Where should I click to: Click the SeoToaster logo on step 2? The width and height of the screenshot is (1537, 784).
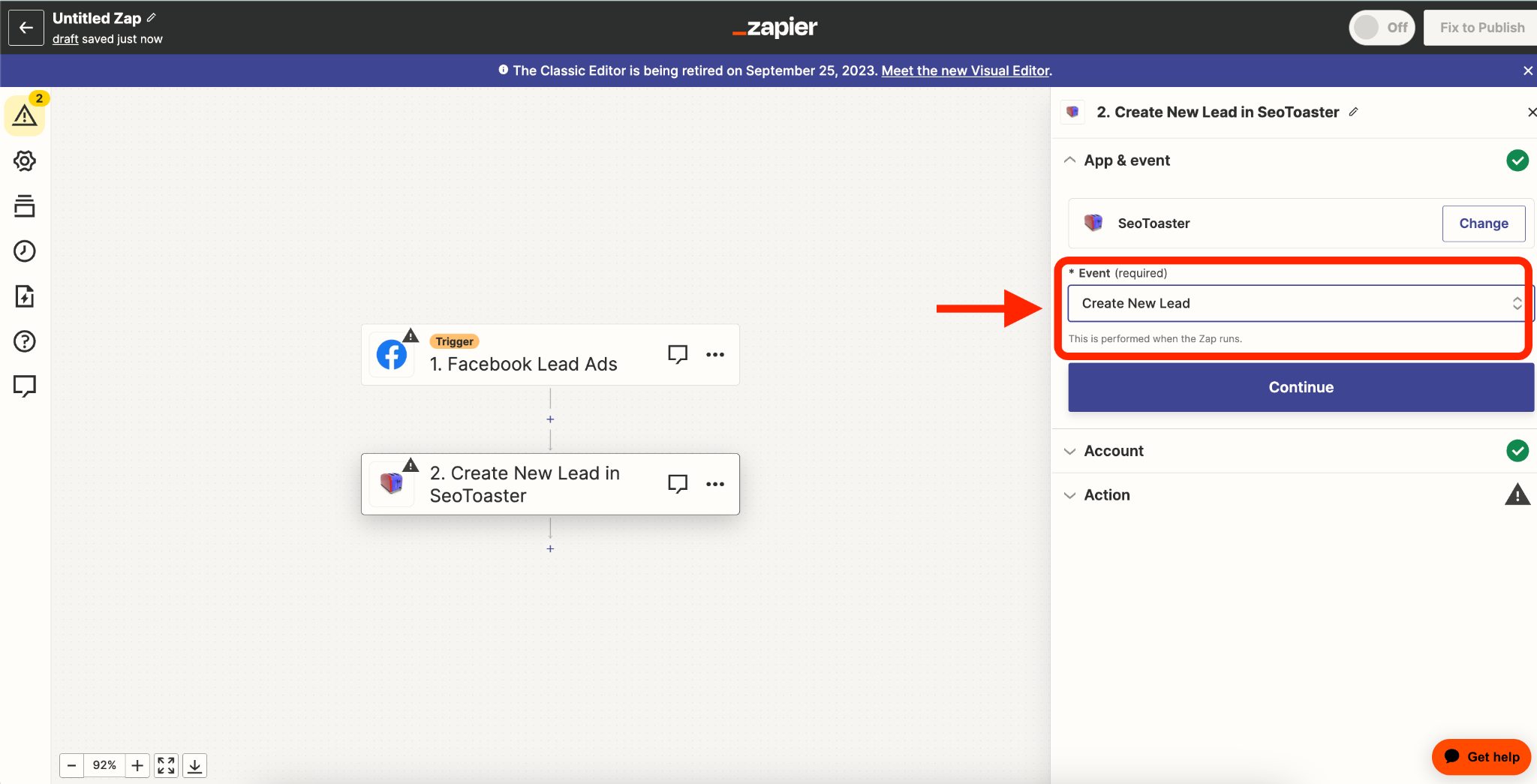pos(392,484)
